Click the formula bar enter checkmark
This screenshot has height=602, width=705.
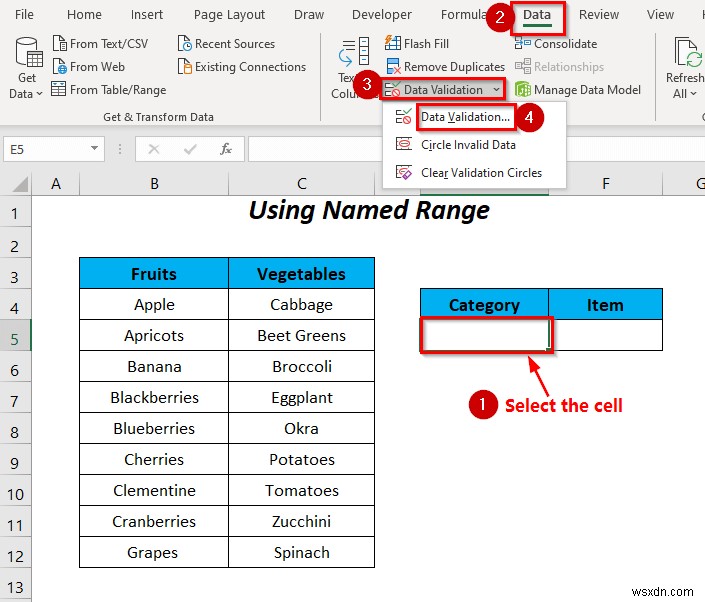[x=190, y=149]
